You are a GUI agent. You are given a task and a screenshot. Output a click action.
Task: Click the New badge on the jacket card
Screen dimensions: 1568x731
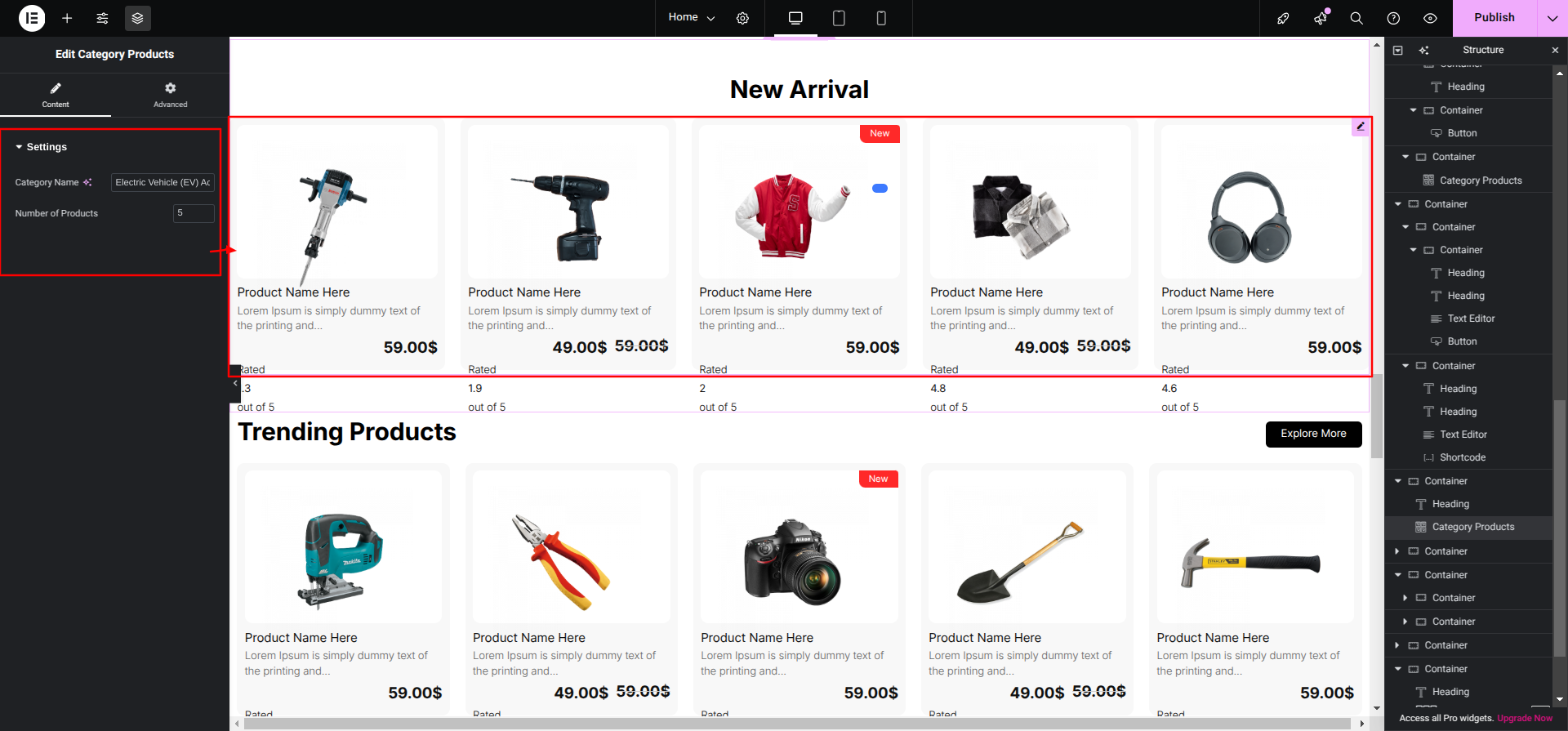(x=880, y=134)
